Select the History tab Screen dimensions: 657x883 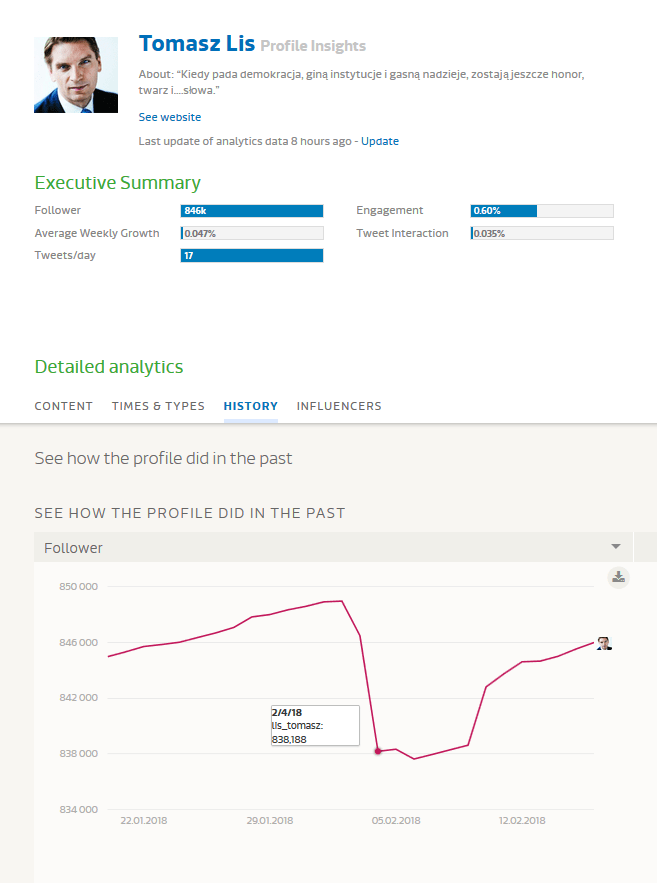pos(251,406)
